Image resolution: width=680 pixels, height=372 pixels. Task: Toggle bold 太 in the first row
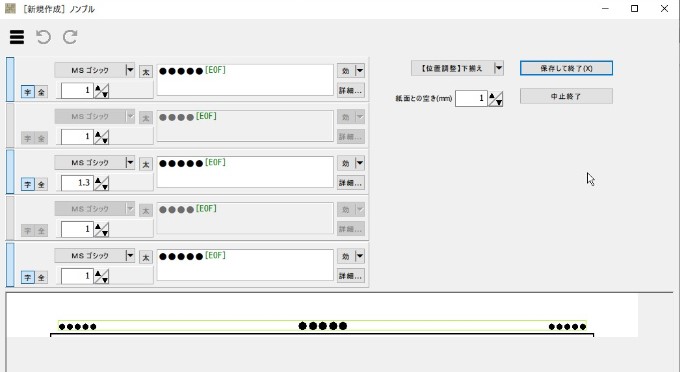(146, 72)
